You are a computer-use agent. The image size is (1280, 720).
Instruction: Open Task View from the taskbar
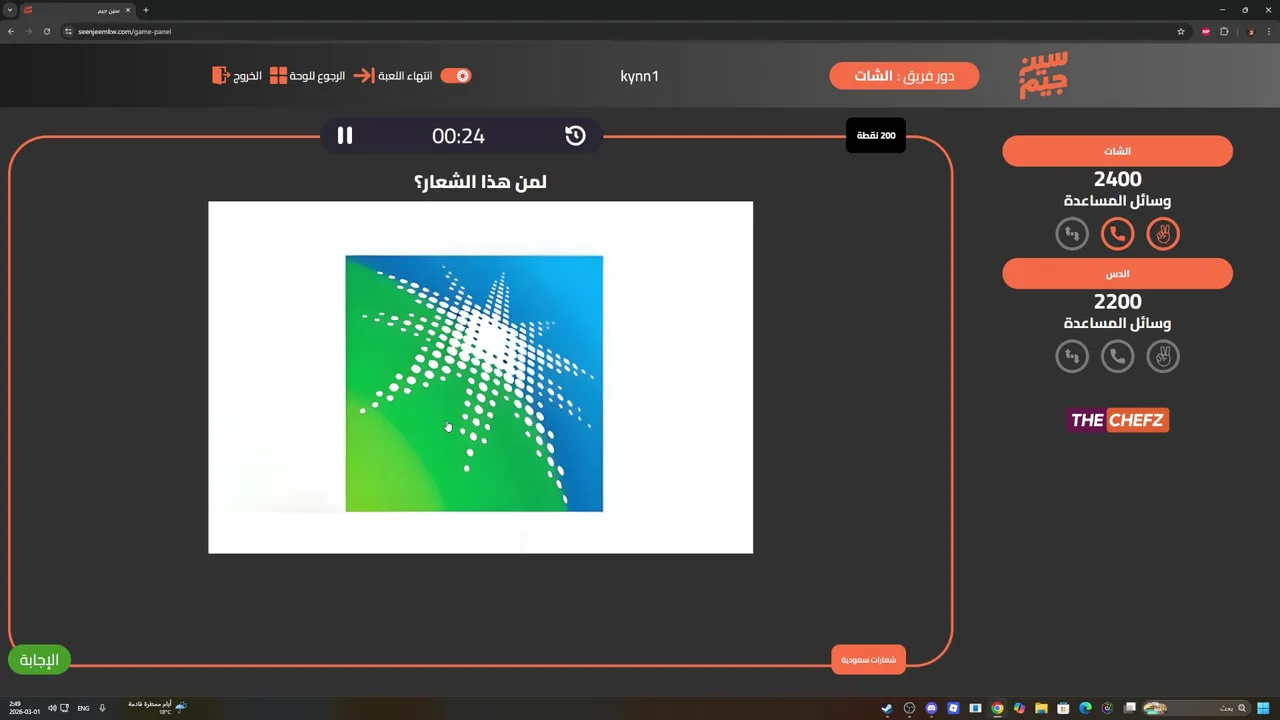[x=1129, y=709]
